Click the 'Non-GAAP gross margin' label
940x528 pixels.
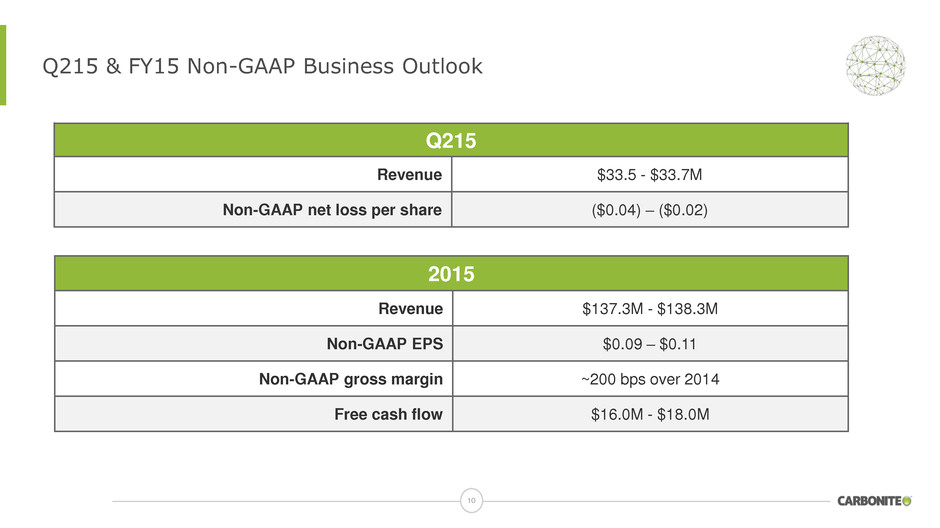click(351, 379)
